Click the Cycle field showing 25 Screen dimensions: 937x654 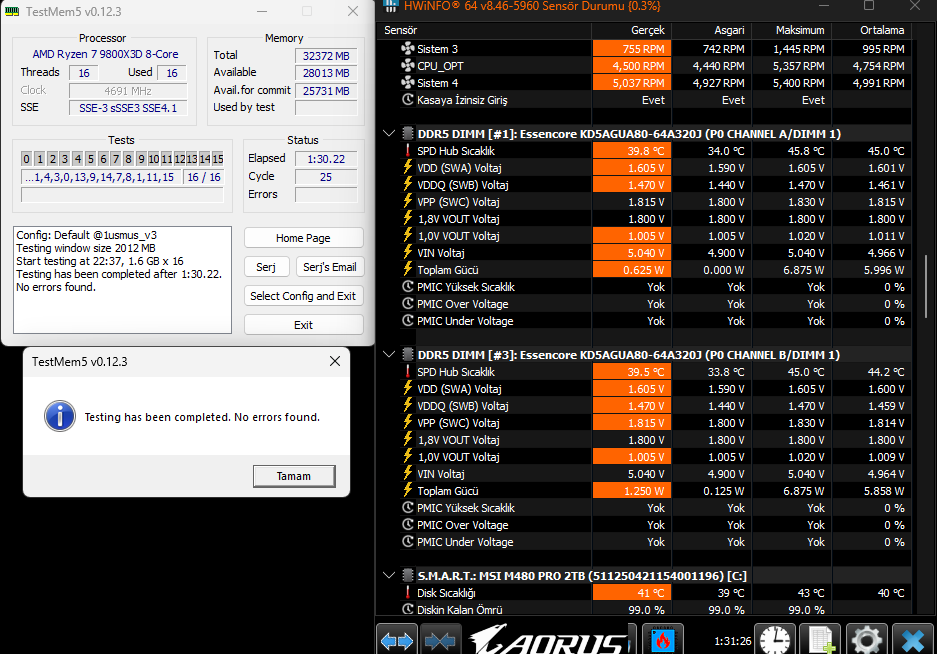point(326,177)
